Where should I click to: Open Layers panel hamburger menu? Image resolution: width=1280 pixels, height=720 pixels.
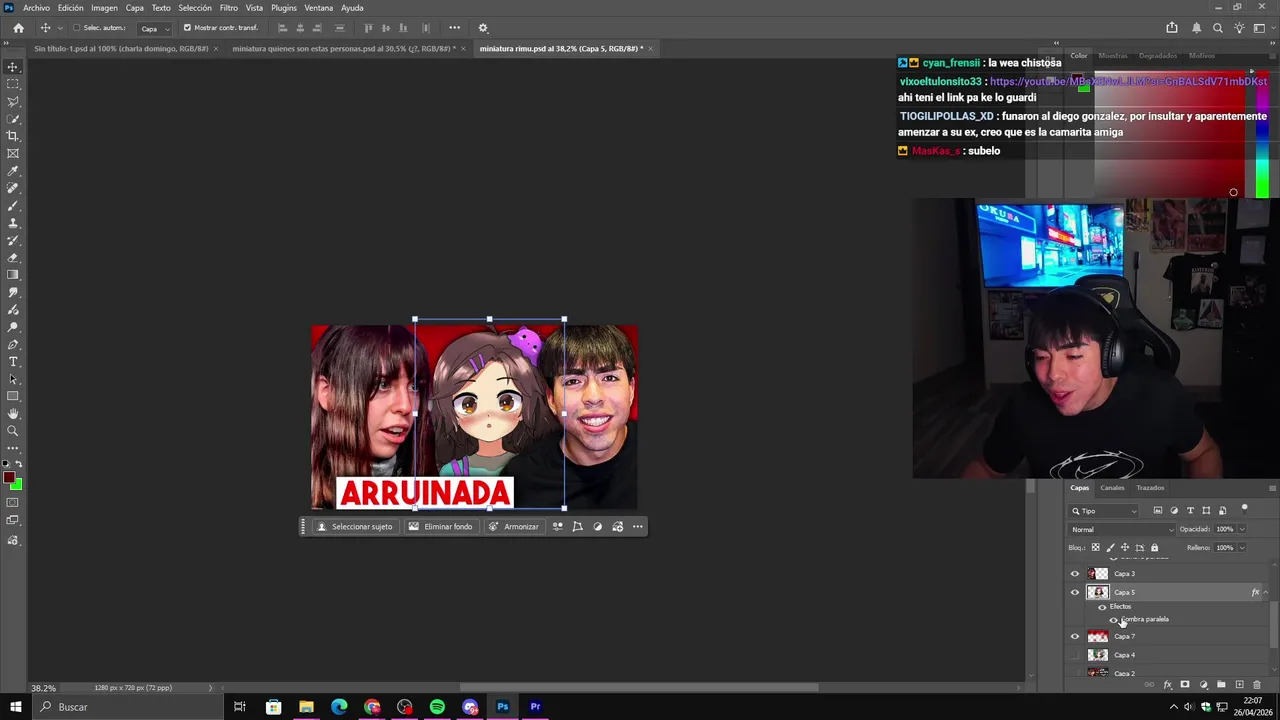point(1272,488)
